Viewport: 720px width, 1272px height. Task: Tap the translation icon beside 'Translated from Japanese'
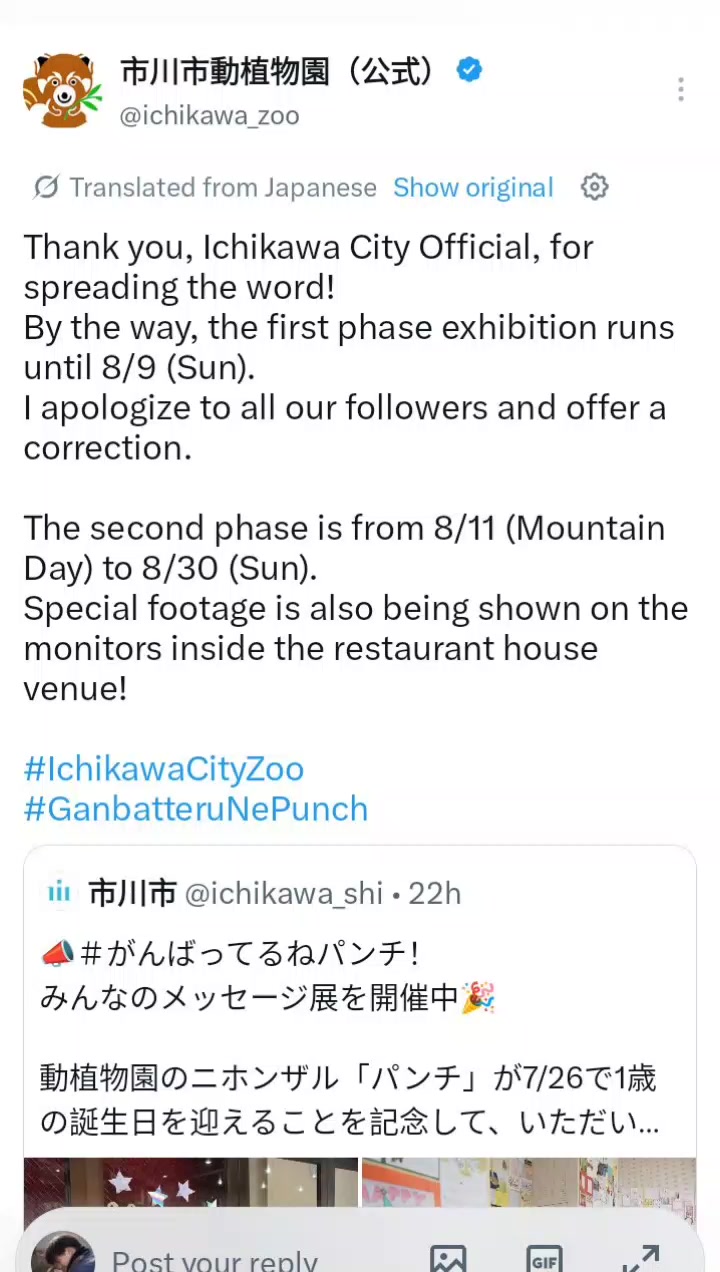45,187
